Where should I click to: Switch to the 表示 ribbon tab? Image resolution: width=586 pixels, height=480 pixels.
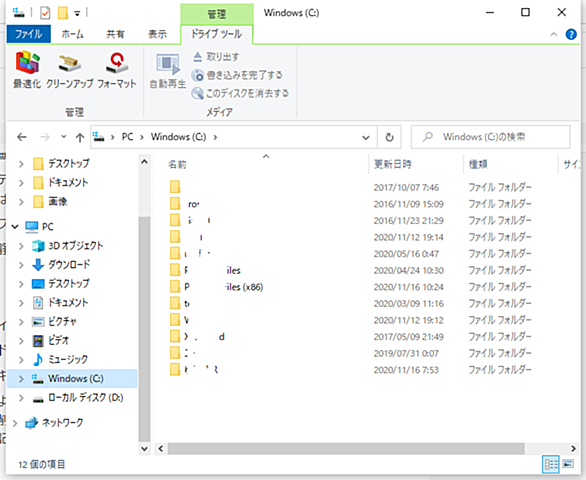tap(157, 34)
